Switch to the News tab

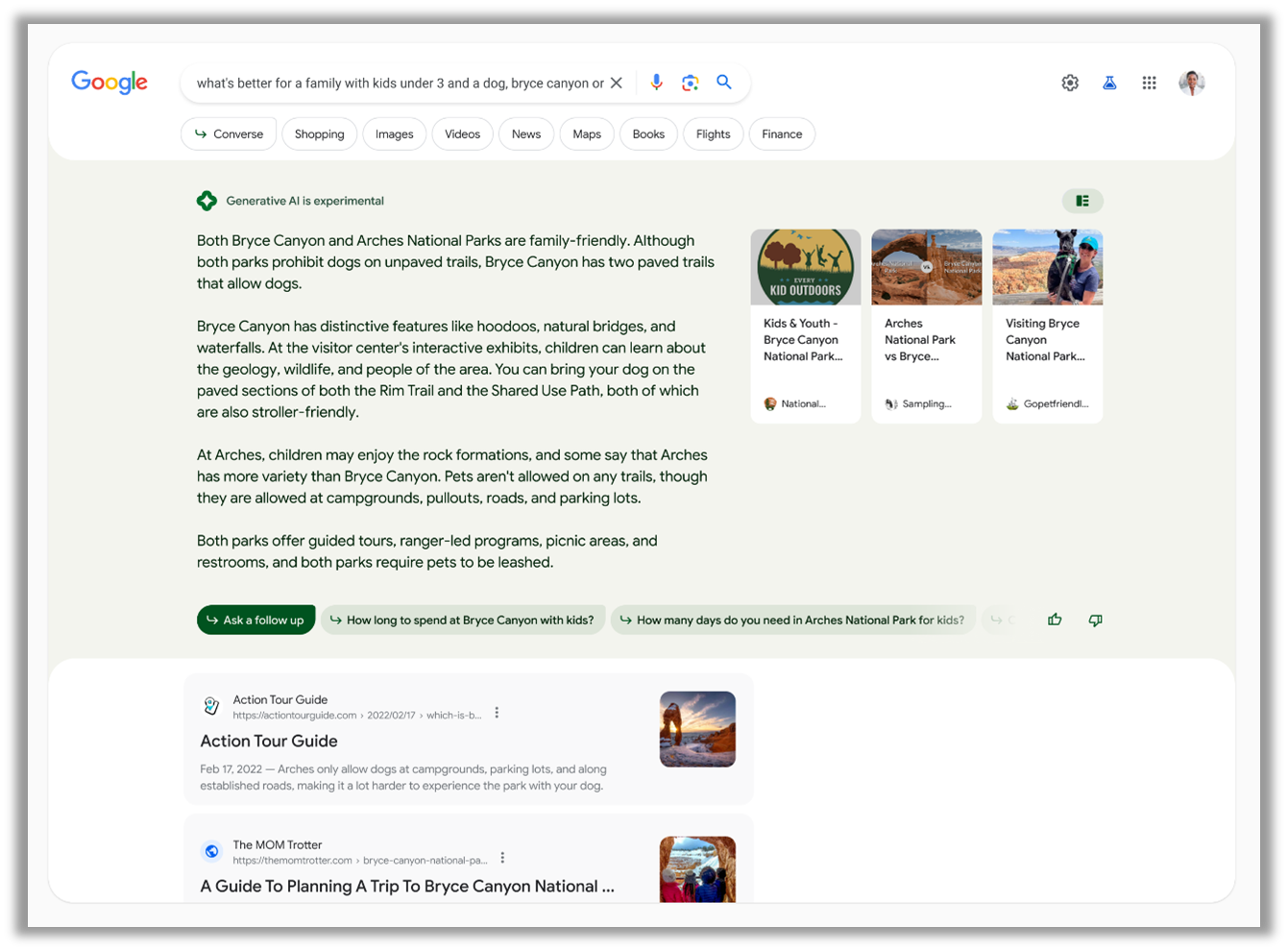526,134
